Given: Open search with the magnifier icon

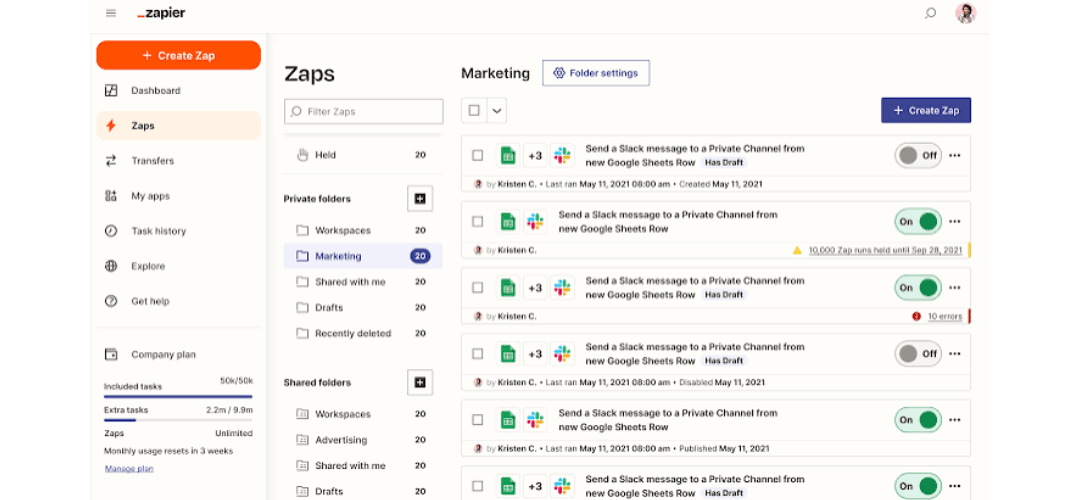Looking at the screenshot, I should (931, 13).
